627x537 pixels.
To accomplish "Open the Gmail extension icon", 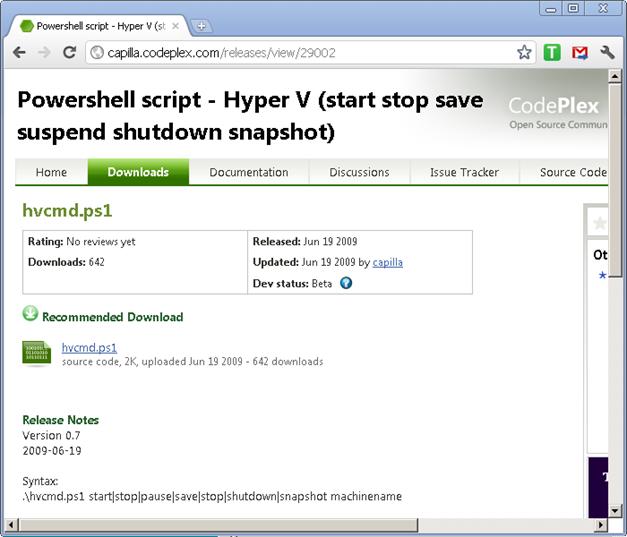I will click(x=580, y=52).
